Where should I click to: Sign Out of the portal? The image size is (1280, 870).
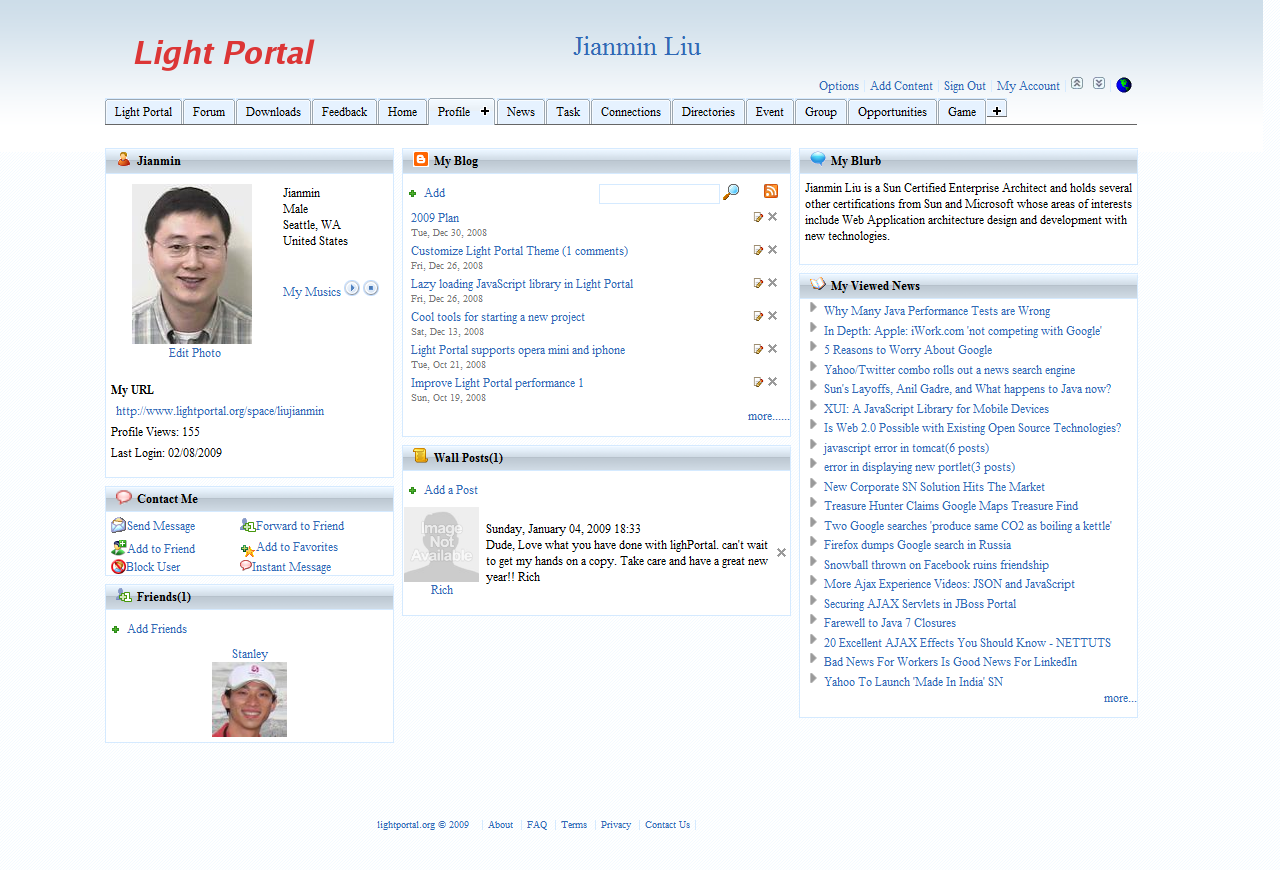(965, 86)
